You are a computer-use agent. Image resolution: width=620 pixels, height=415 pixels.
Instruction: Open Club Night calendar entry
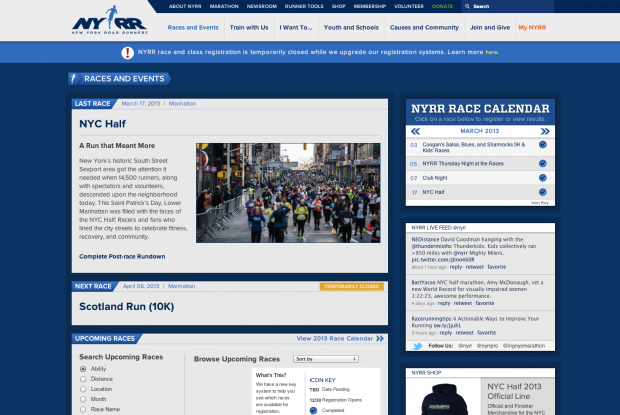[x=435, y=178]
